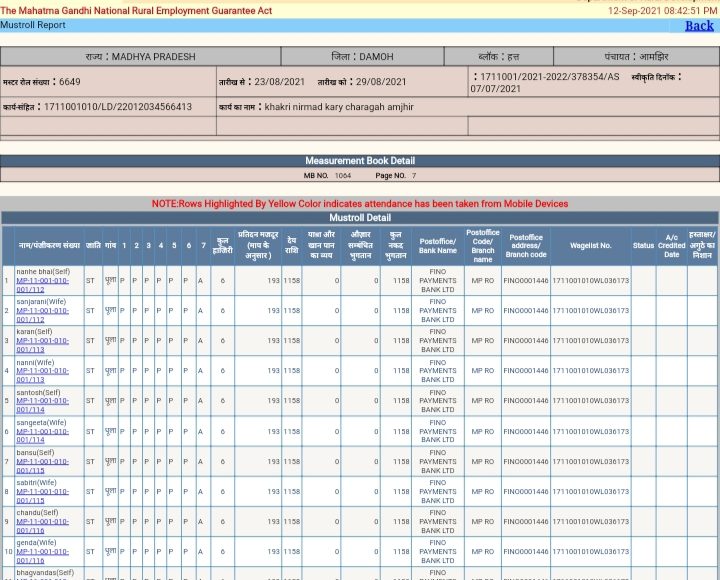
Task: Open nanni's job card number link
Action: 42,375
